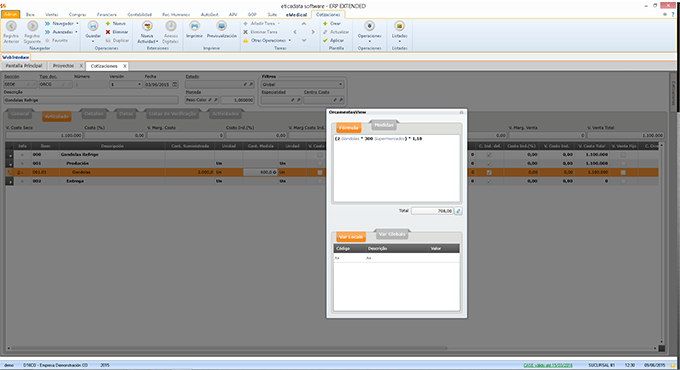680x370 pixels.
Task: Collapse the 000 Gondolas Refrige tree row
Action: click(x=10, y=155)
